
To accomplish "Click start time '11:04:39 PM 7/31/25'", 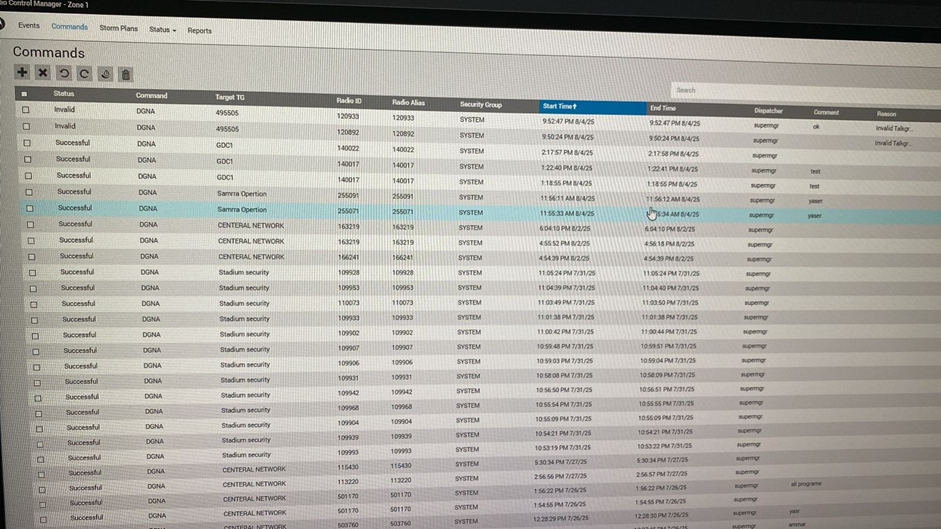I will click(x=567, y=288).
